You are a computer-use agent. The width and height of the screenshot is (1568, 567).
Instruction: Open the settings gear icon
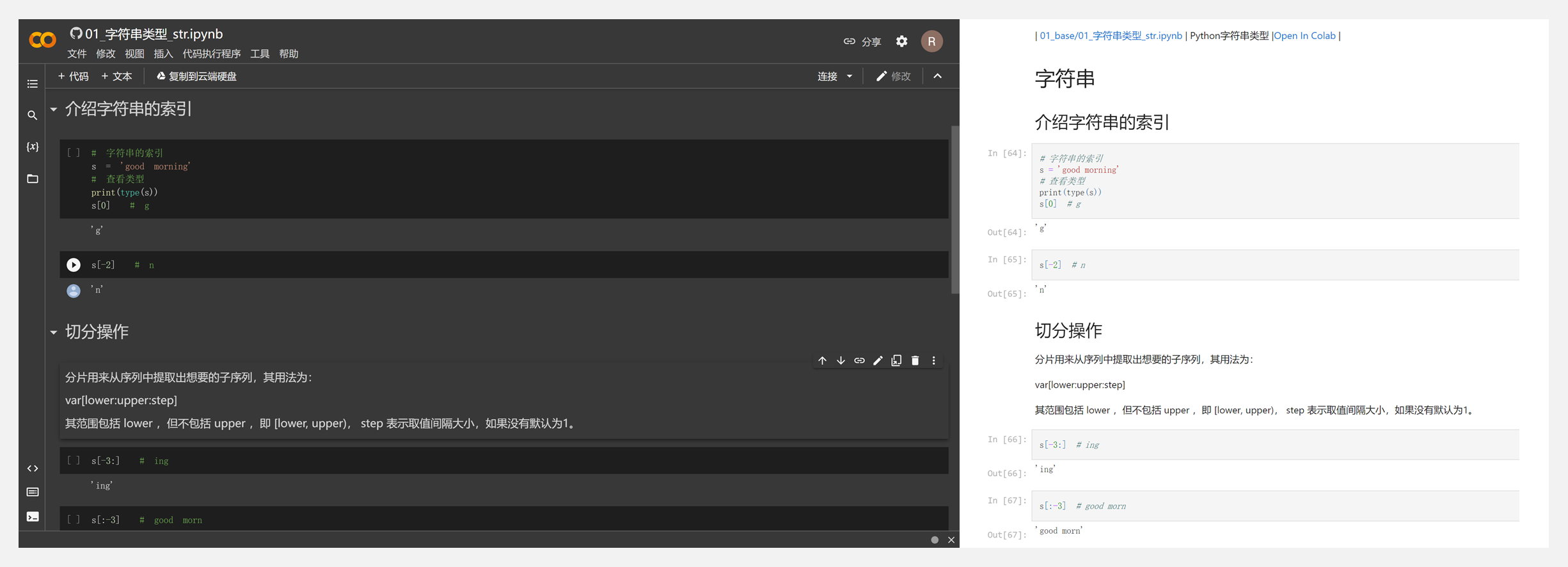click(901, 41)
